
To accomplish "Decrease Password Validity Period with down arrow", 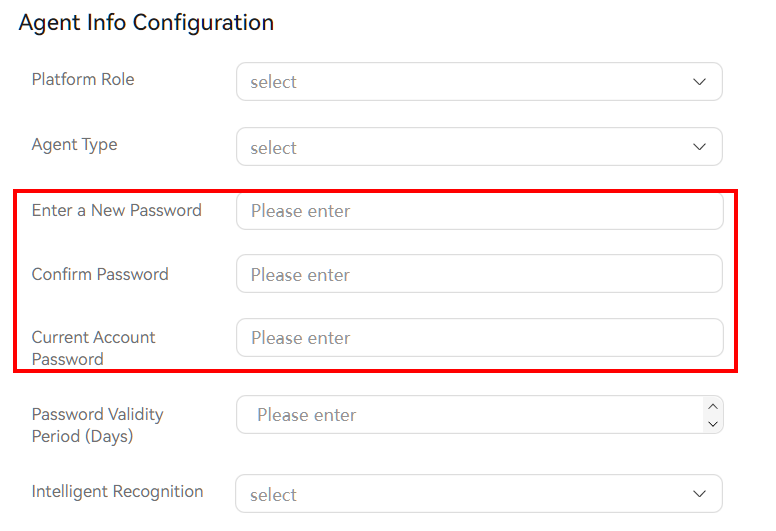I will click(x=712, y=424).
